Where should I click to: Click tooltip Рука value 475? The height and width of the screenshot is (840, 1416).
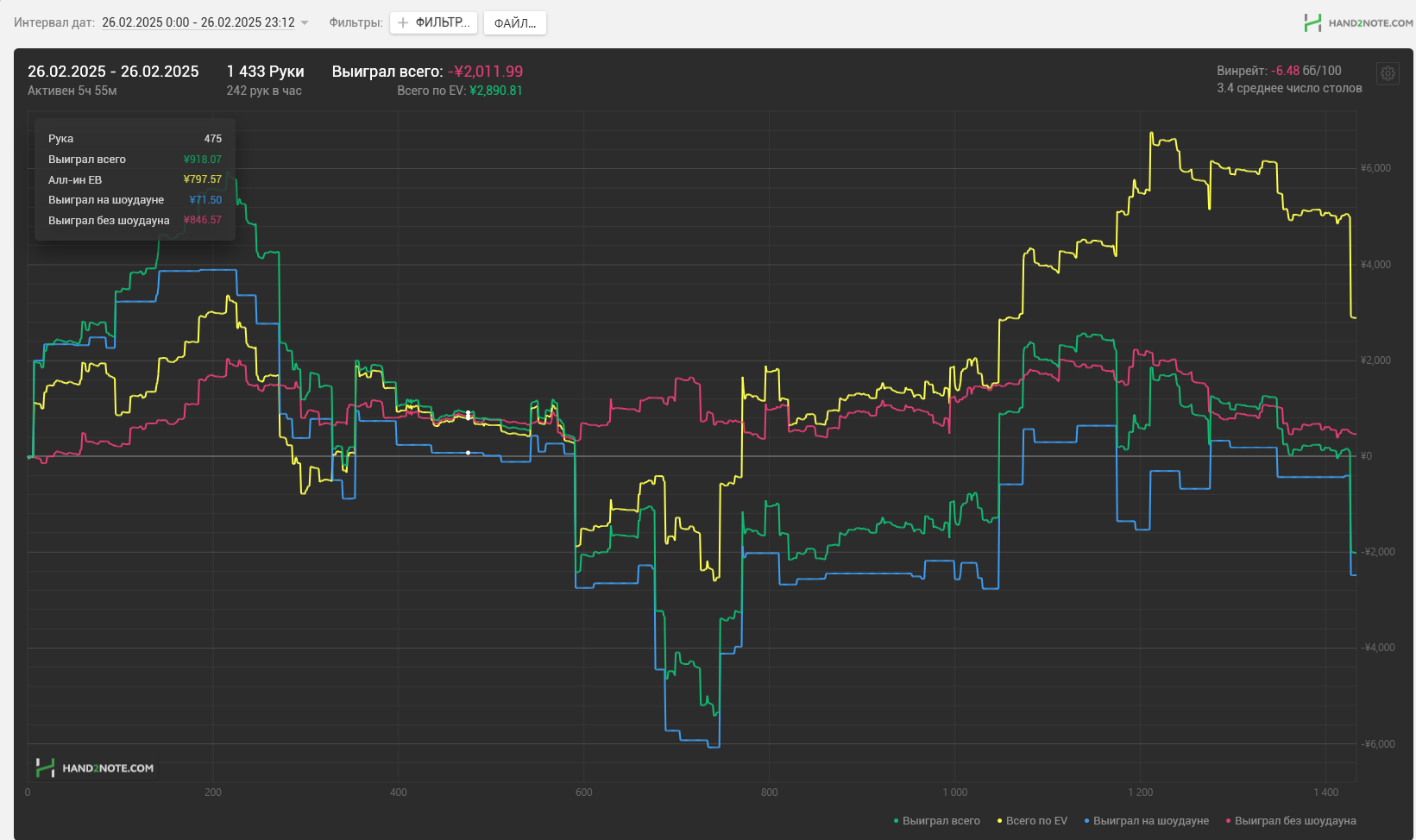click(213, 139)
